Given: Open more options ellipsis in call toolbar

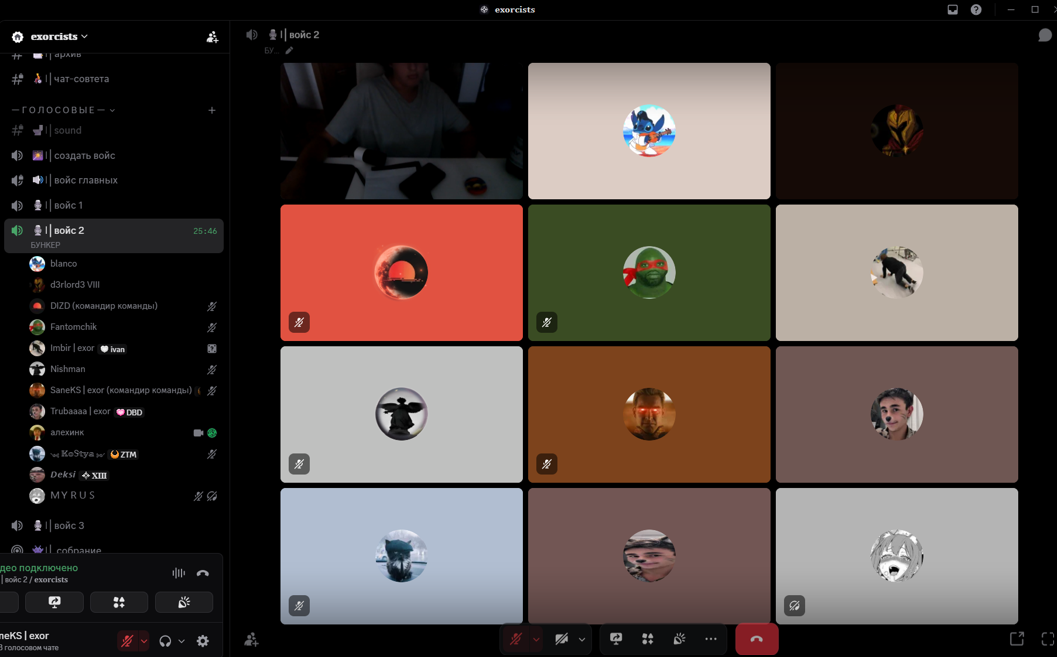Looking at the screenshot, I should tap(711, 639).
